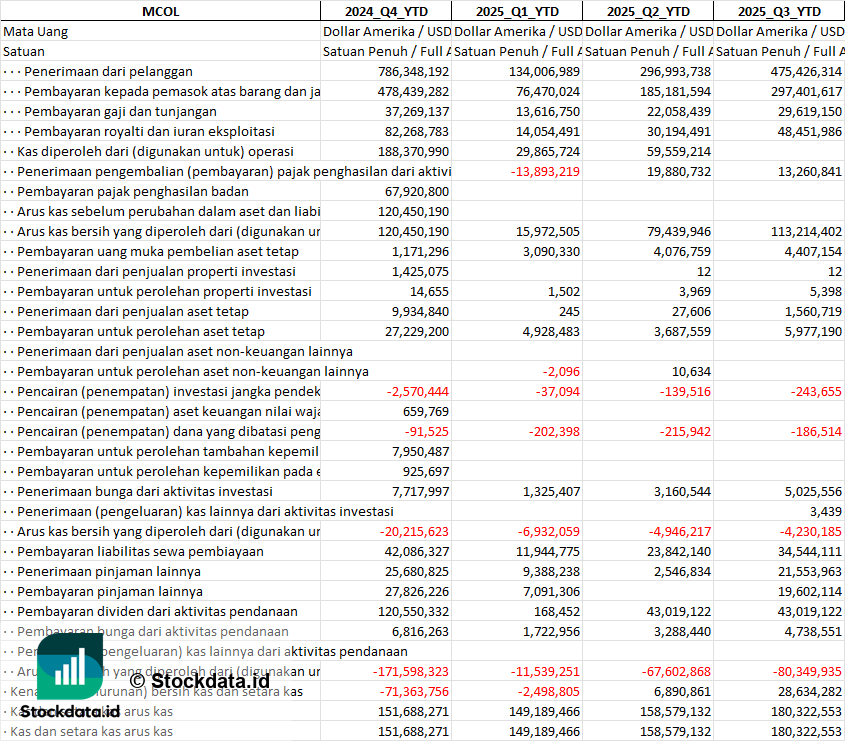Click the Penerimaan dari pelanggan row label

108,71
